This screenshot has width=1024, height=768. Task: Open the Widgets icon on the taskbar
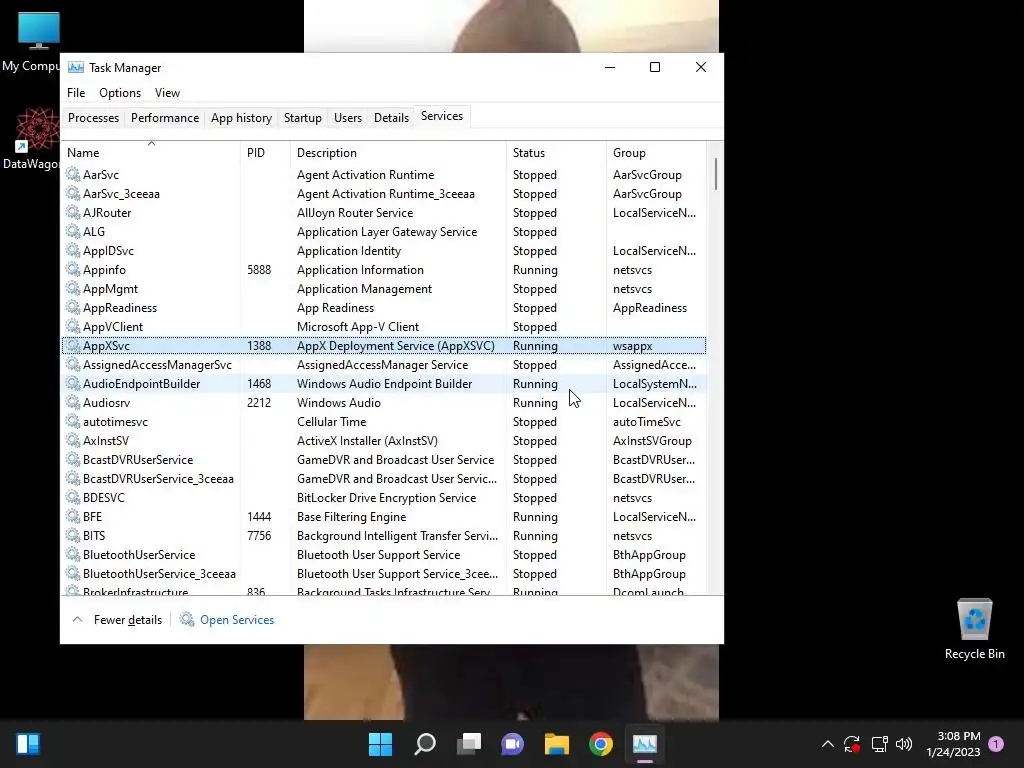27,744
